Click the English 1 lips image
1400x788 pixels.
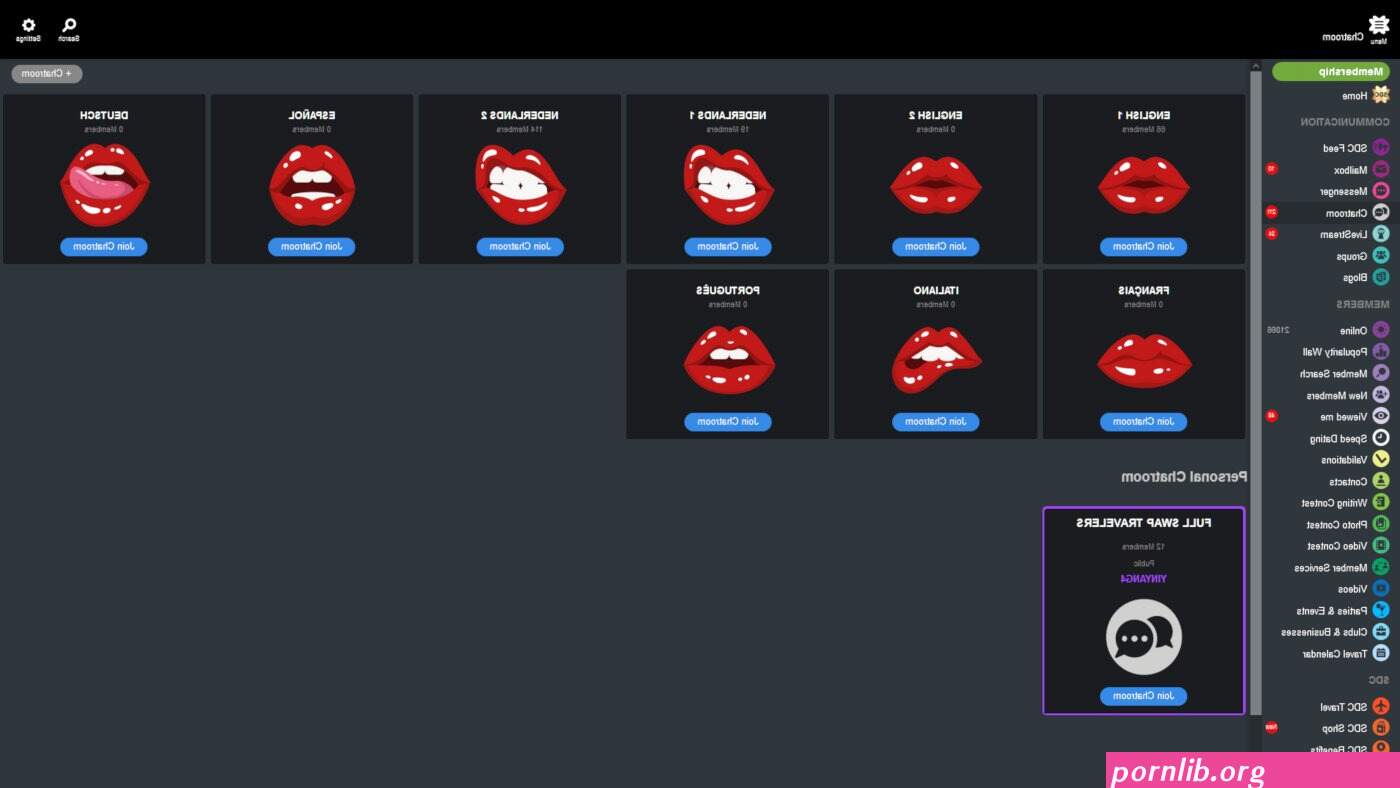click(x=1144, y=186)
